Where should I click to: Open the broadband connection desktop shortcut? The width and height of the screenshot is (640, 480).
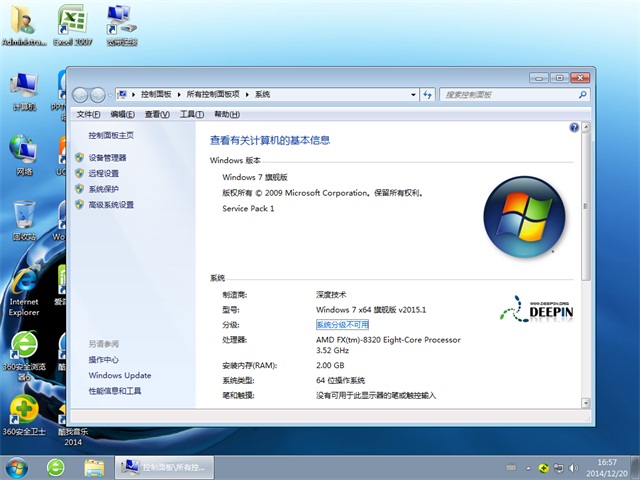[122, 24]
